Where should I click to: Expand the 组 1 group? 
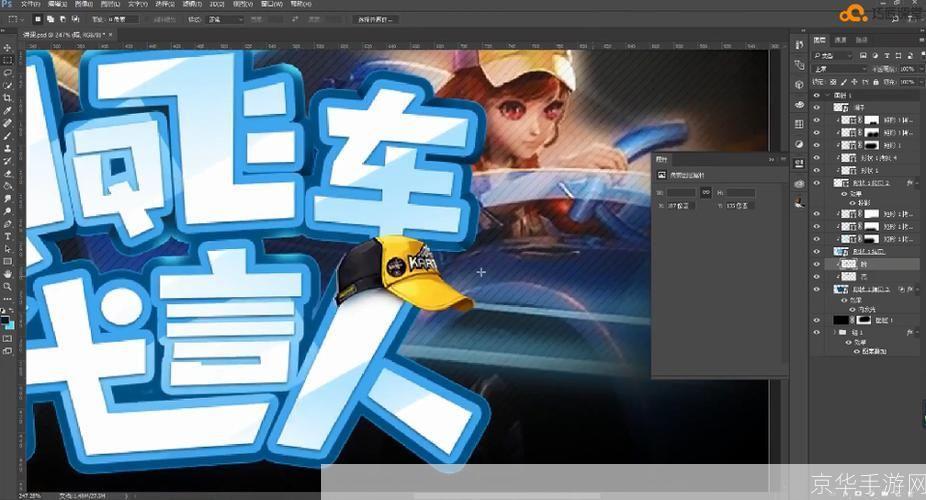pos(835,332)
